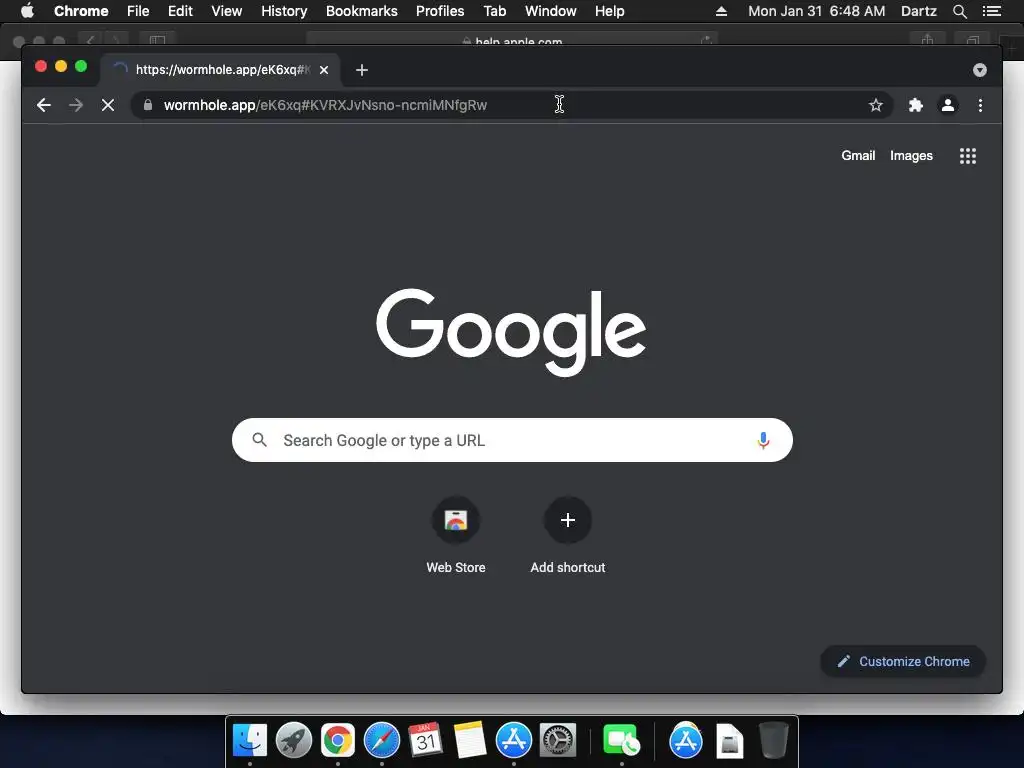
Task: Open the tab search dropdown arrow
Action: (x=980, y=70)
